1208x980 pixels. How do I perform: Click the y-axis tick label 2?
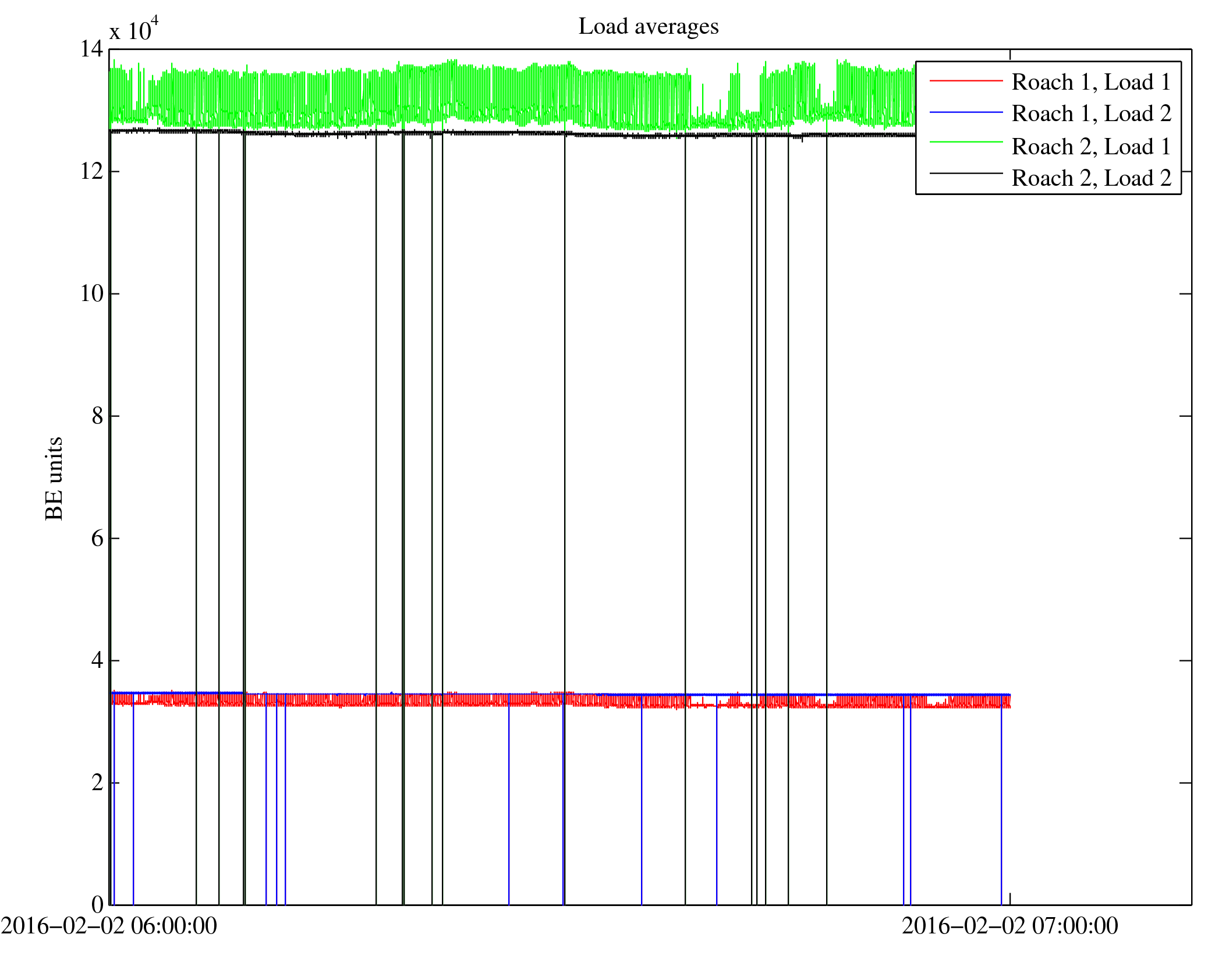pos(97,783)
